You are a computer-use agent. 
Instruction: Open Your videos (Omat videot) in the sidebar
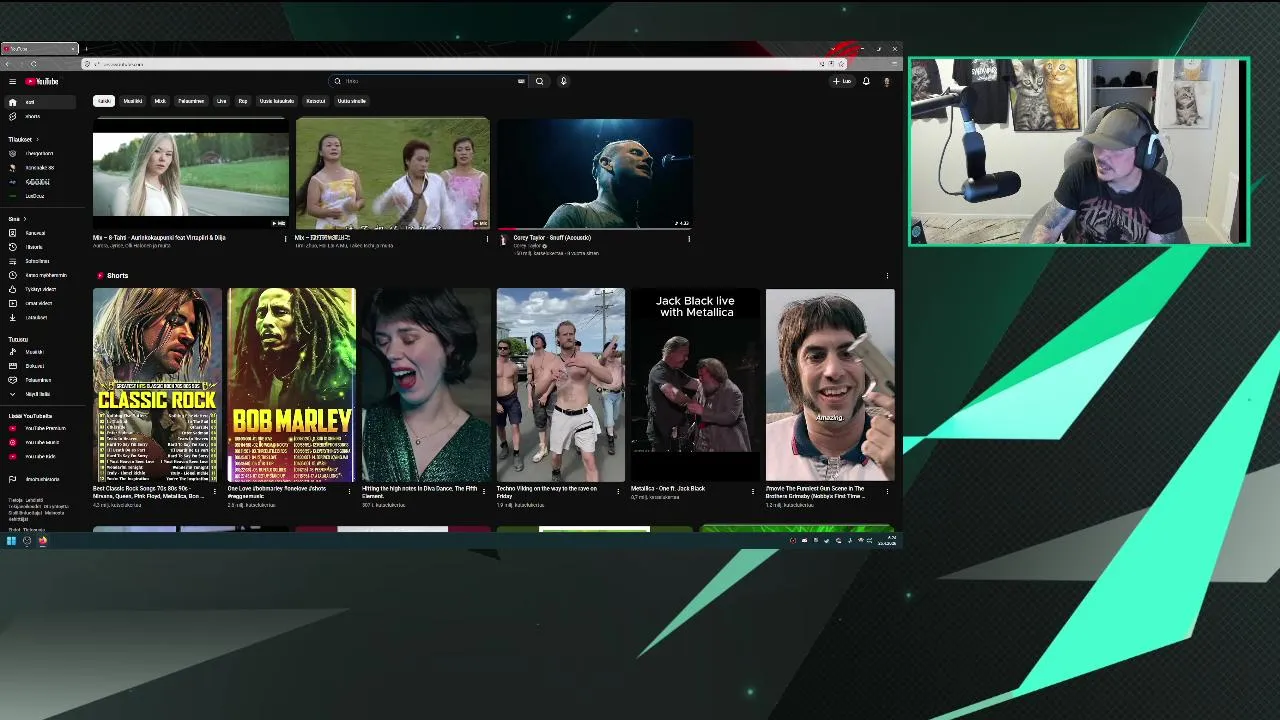click(x=38, y=303)
